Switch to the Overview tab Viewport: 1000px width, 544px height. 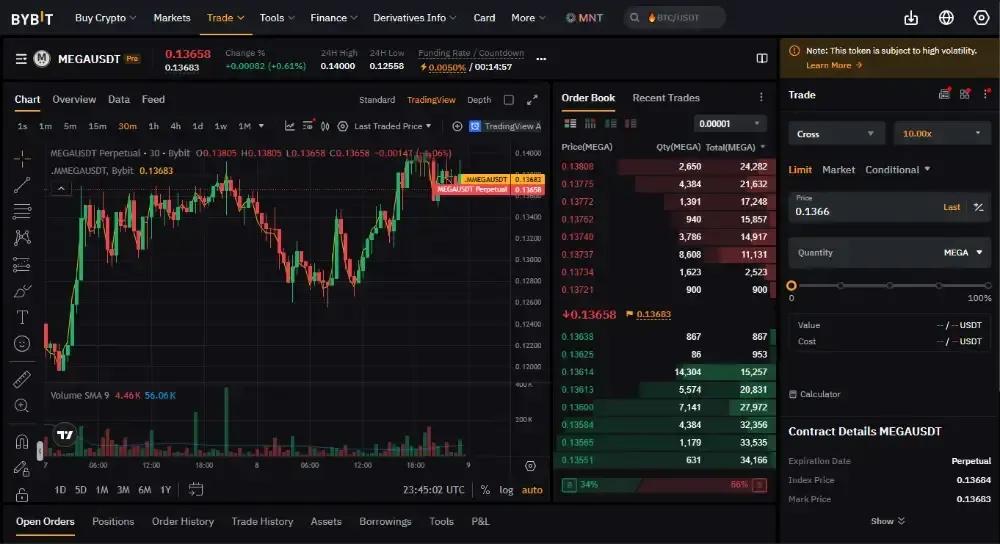74,99
